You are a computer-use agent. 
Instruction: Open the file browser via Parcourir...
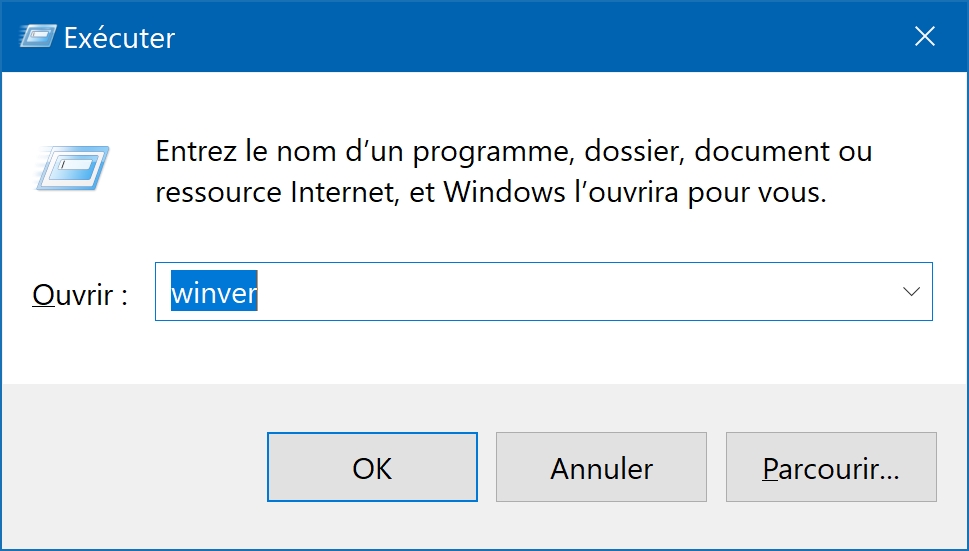point(831,467)
